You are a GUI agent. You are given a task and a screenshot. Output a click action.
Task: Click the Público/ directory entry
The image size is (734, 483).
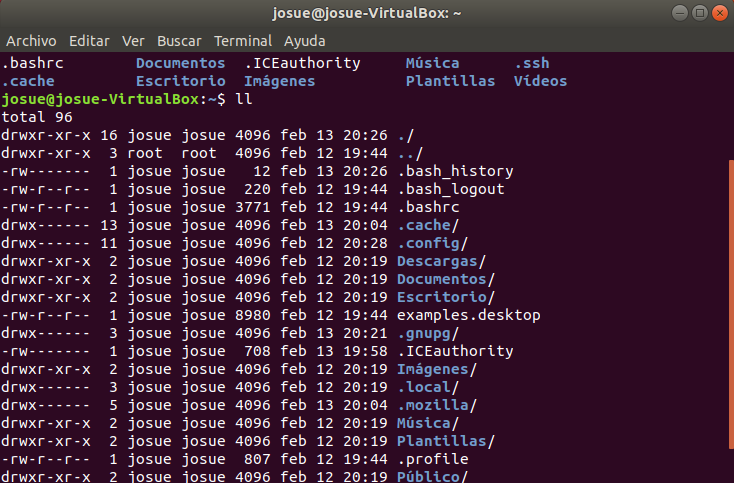tap(433, 476)
